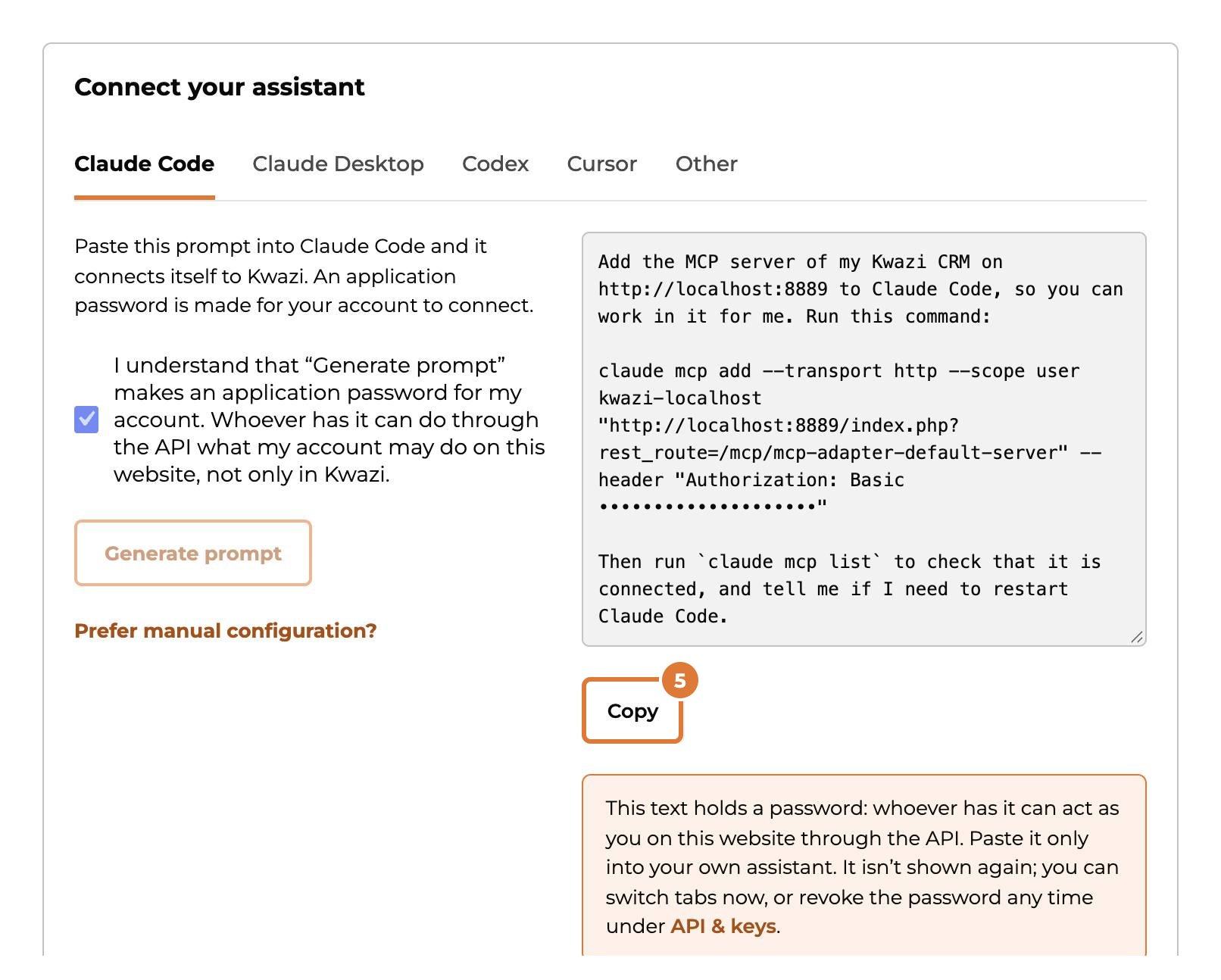1221x980 pixels.
Task: Grab the textarea resize handle corner
Action: tap(1137, 637)
